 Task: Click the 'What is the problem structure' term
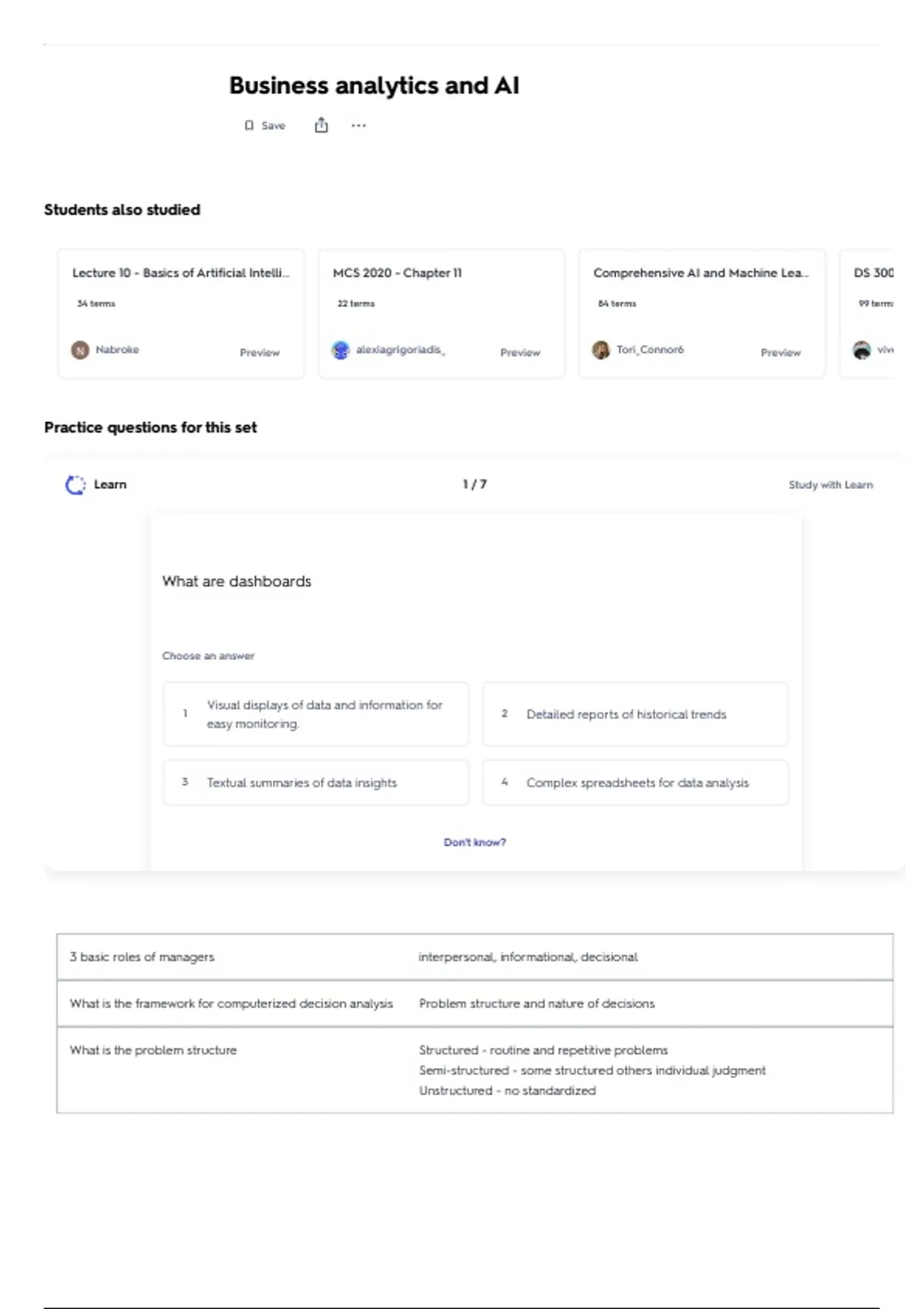click(x=153, y=1050)
